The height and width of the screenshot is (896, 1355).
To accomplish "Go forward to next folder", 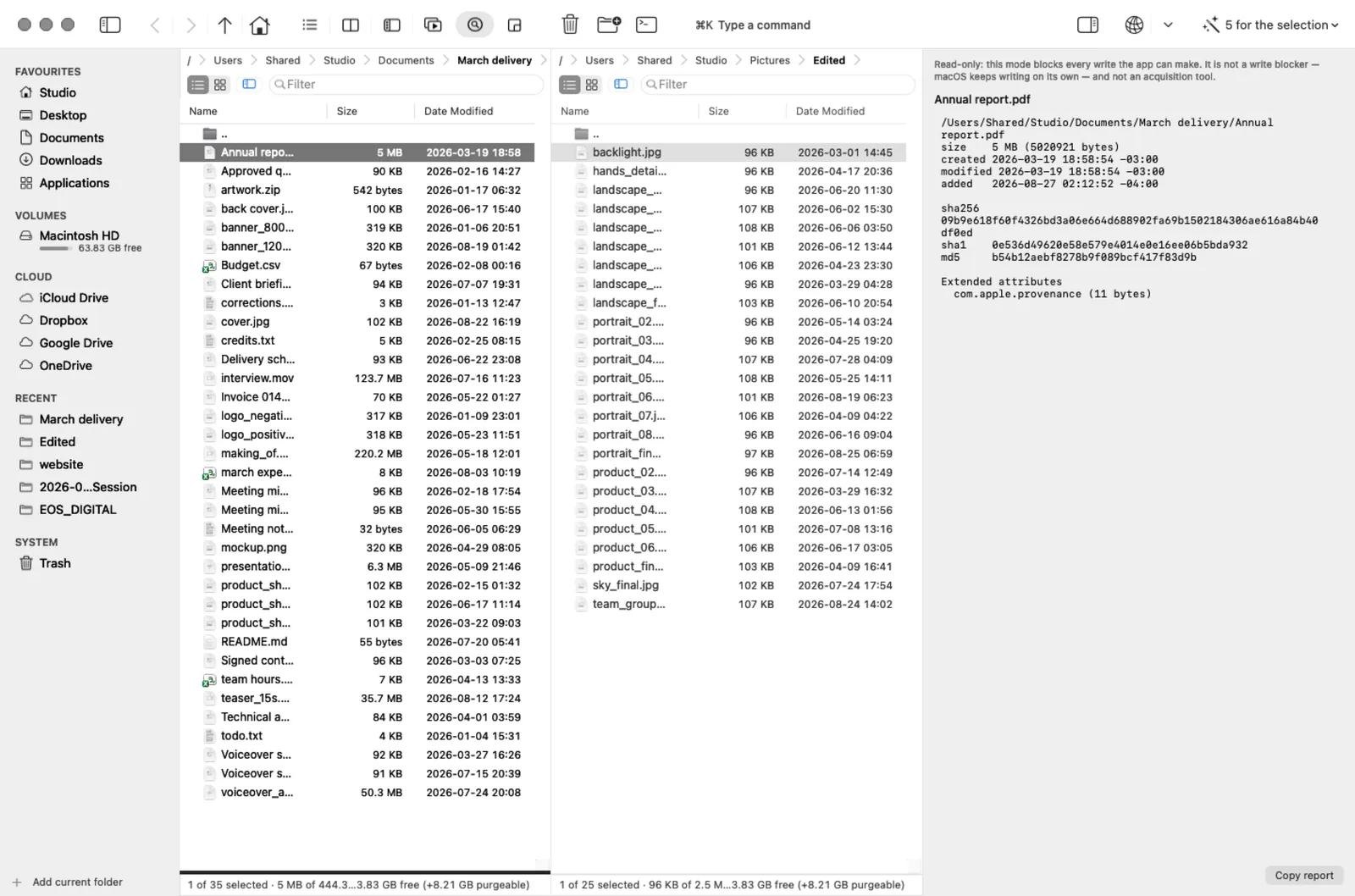I will (x=191, y=25).
